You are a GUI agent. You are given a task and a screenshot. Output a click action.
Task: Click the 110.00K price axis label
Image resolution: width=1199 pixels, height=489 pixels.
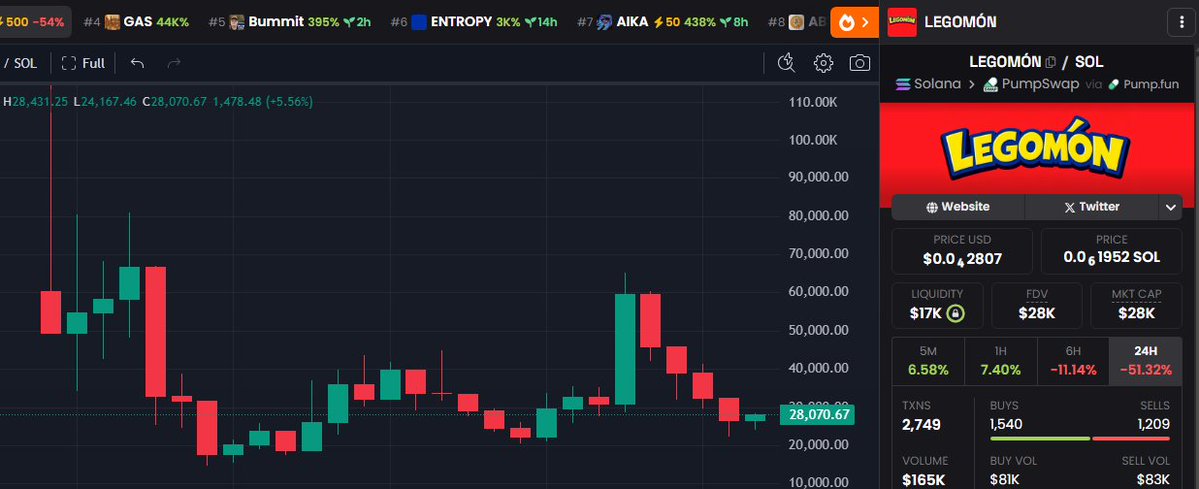(813, 102)
